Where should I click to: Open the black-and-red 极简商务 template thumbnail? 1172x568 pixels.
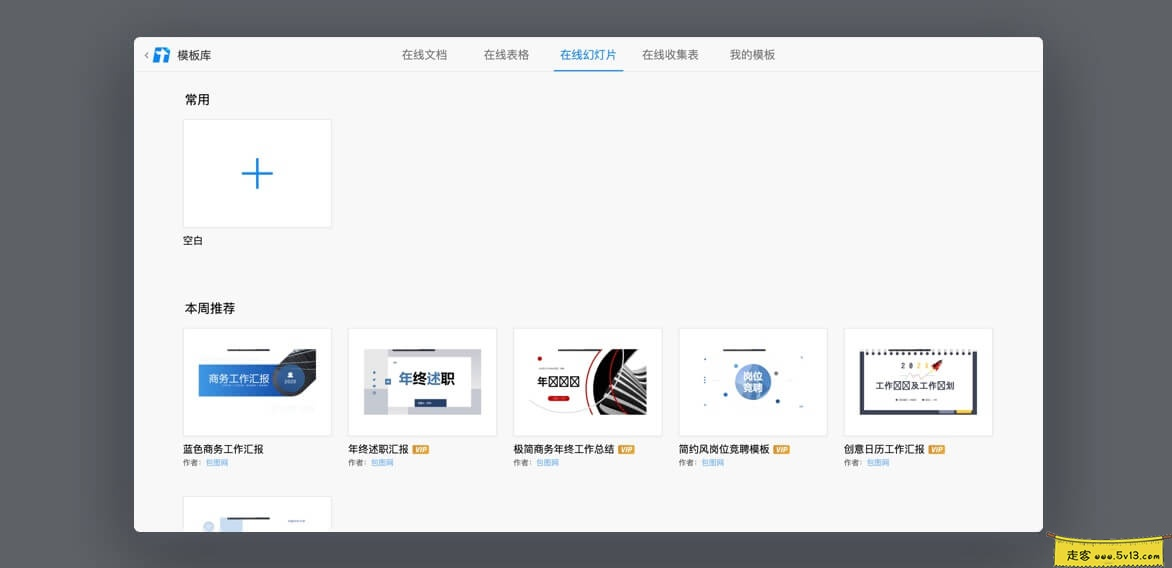point(587,382)
